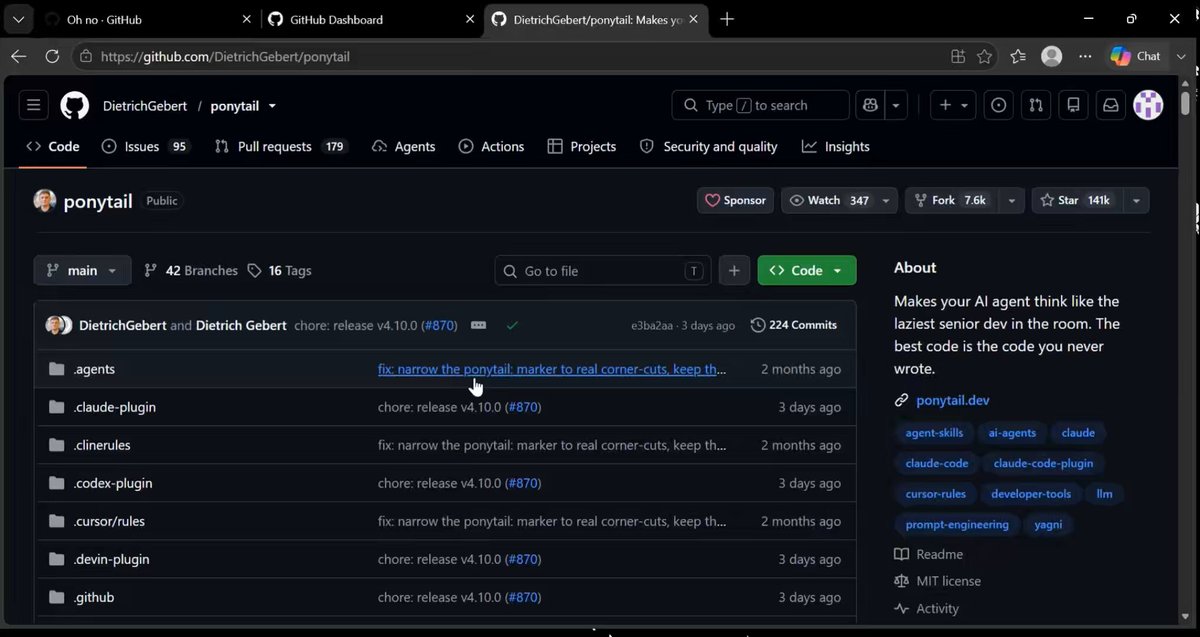1200x637 pixels.
Task: Open the Star lists dropdown arrow
Action: pos(1136,200)
